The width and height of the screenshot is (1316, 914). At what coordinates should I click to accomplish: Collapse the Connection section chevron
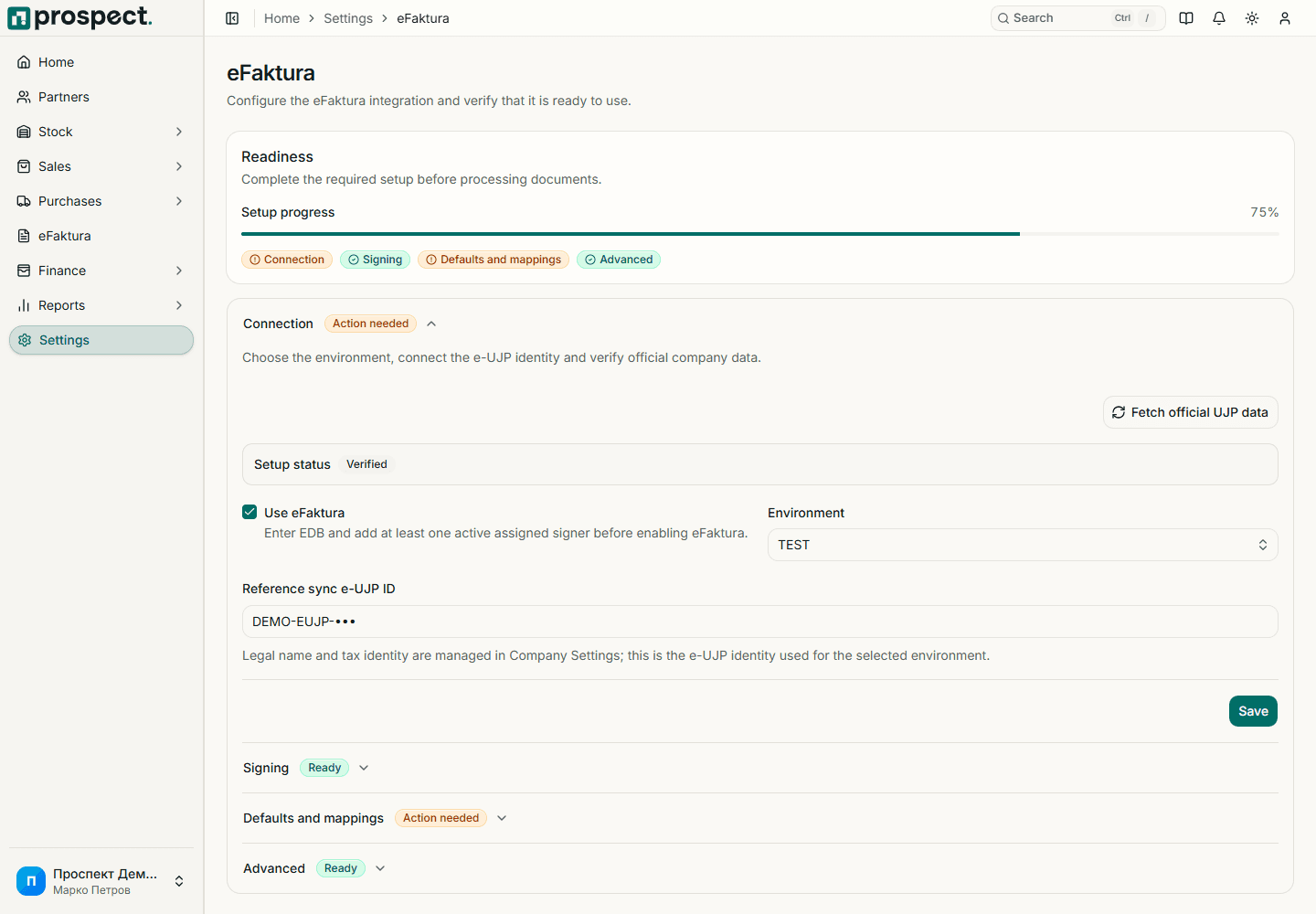pyautogui.click(x=431, y=324)
